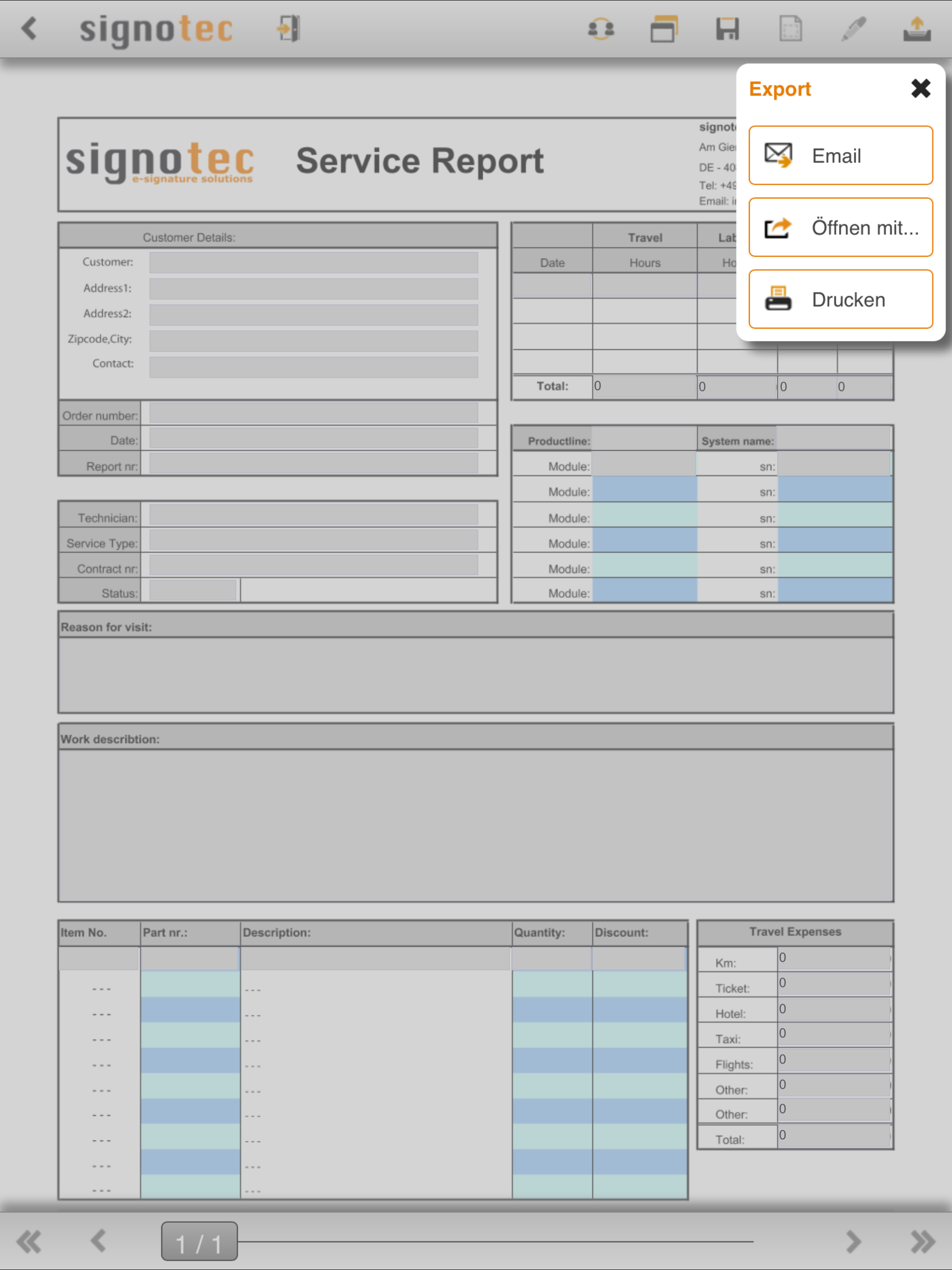Click the first Part nr. cell

[x=190, y=959]
